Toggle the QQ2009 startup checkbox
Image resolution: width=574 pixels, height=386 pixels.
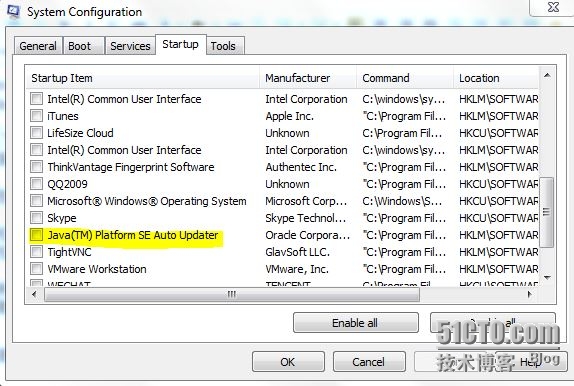pos(36,183)
